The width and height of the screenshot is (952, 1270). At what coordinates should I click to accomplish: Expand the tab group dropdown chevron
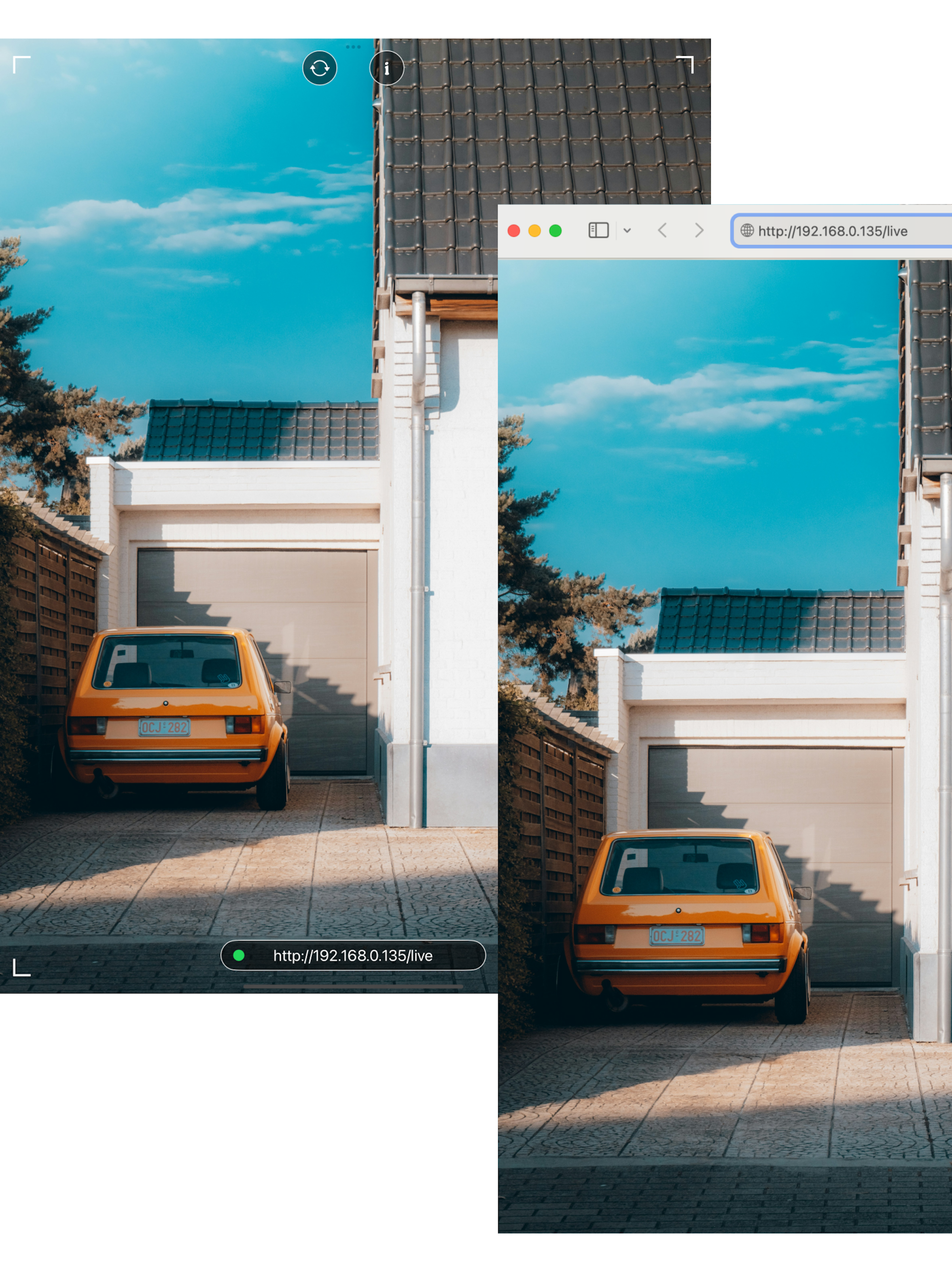click(627, 231)
